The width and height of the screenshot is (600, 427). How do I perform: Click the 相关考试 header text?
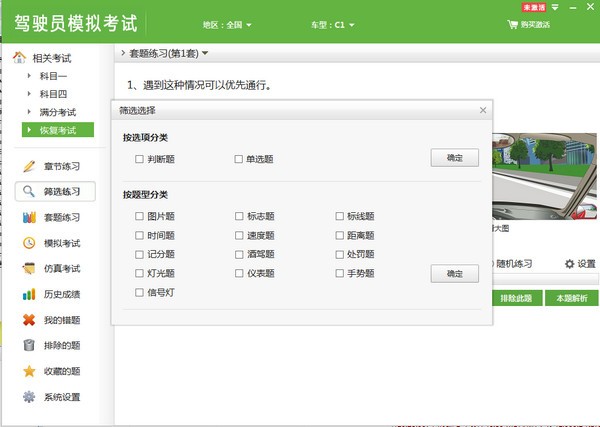pos(52,58)
